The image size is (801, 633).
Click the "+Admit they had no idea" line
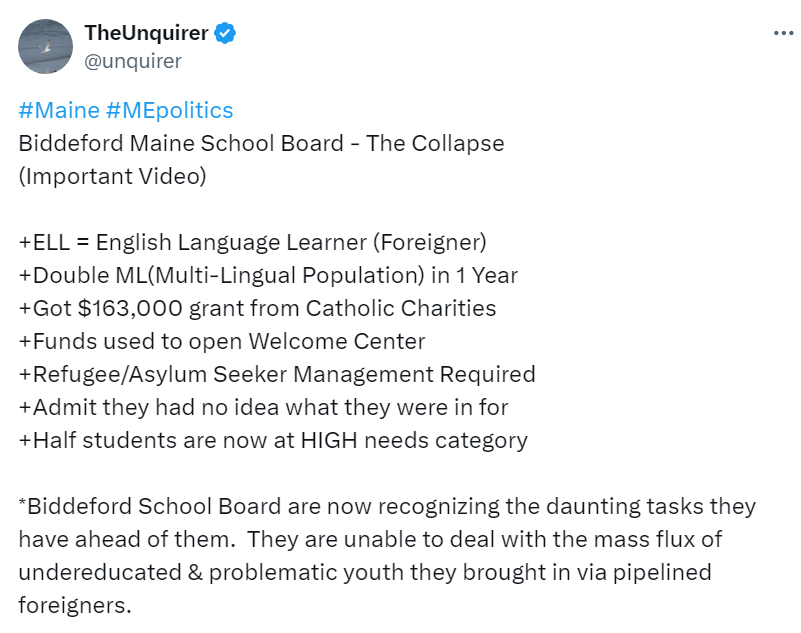263,407
